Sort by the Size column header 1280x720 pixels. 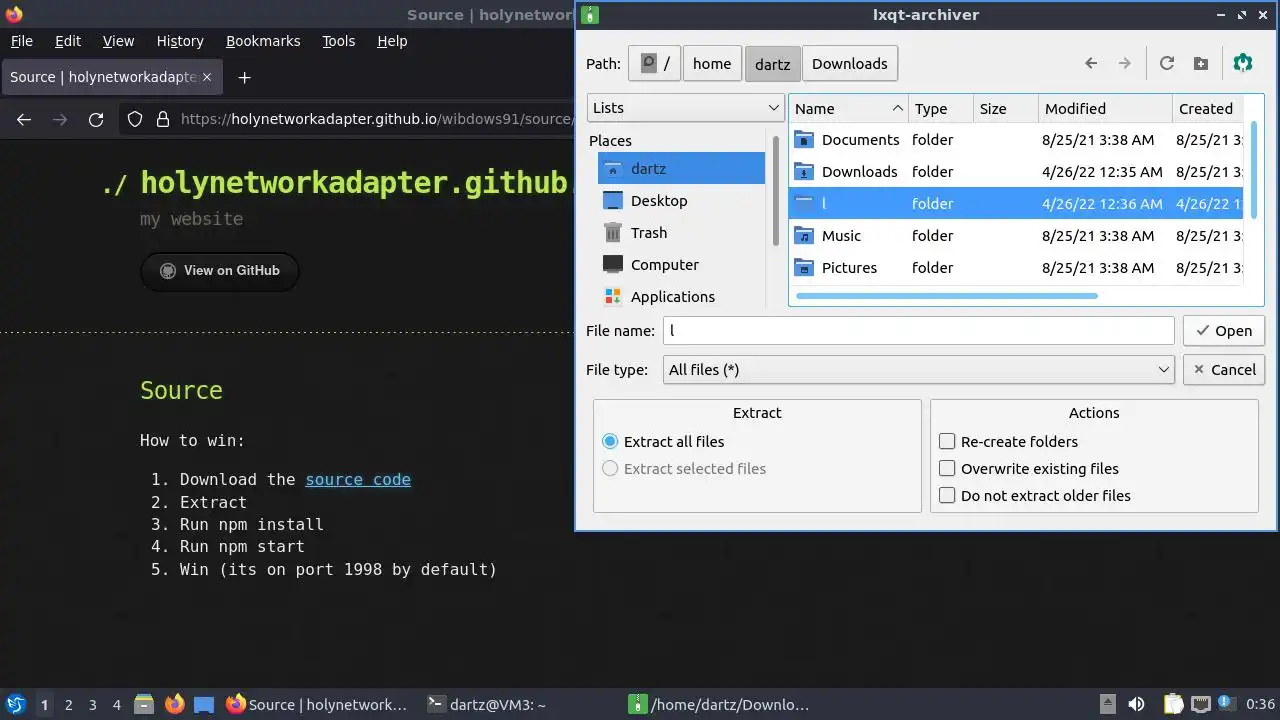click(x=1006, y=108)
